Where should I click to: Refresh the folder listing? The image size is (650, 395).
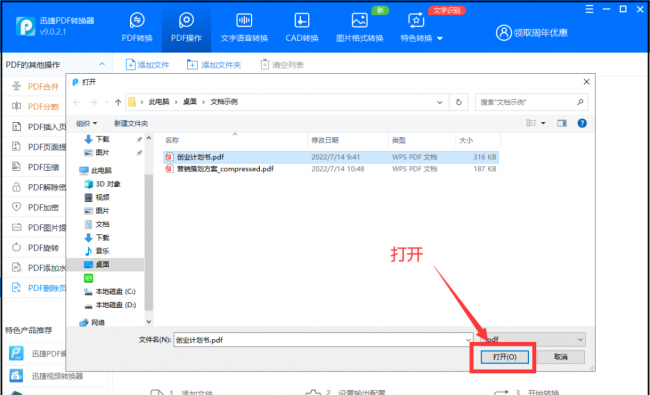point(458,102)
